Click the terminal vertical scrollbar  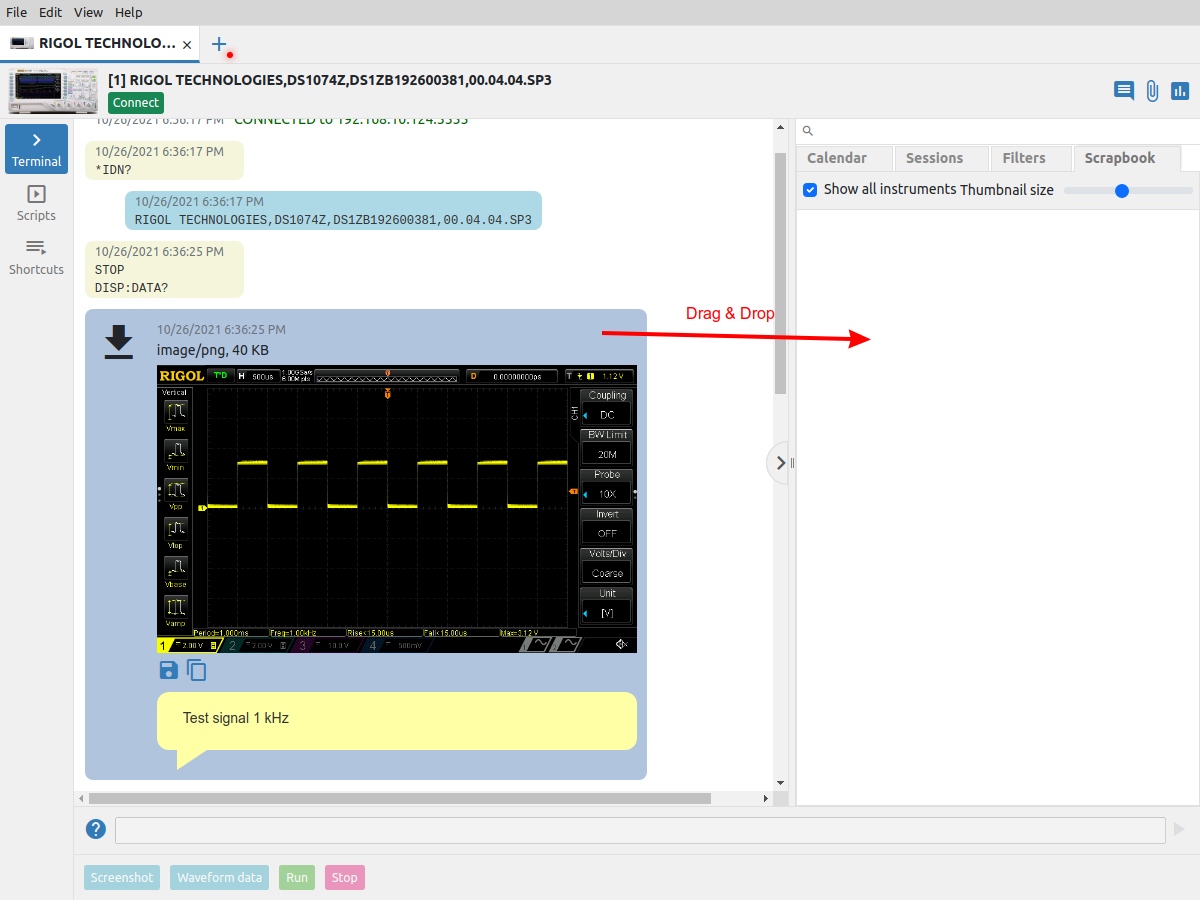click(781, 272)
